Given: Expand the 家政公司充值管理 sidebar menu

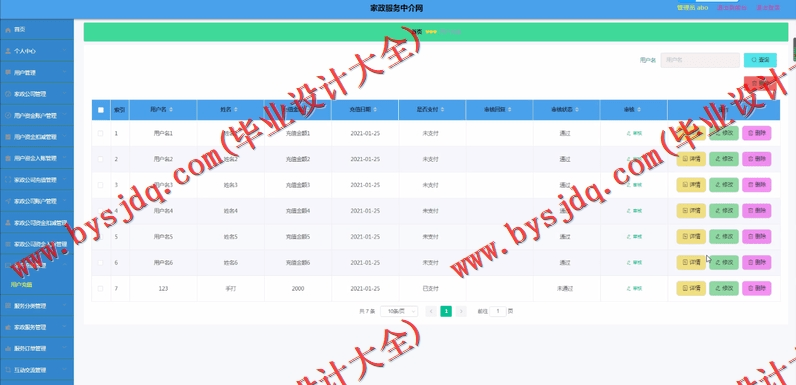Looking at the screenshot, I should (x=37, y=180).
